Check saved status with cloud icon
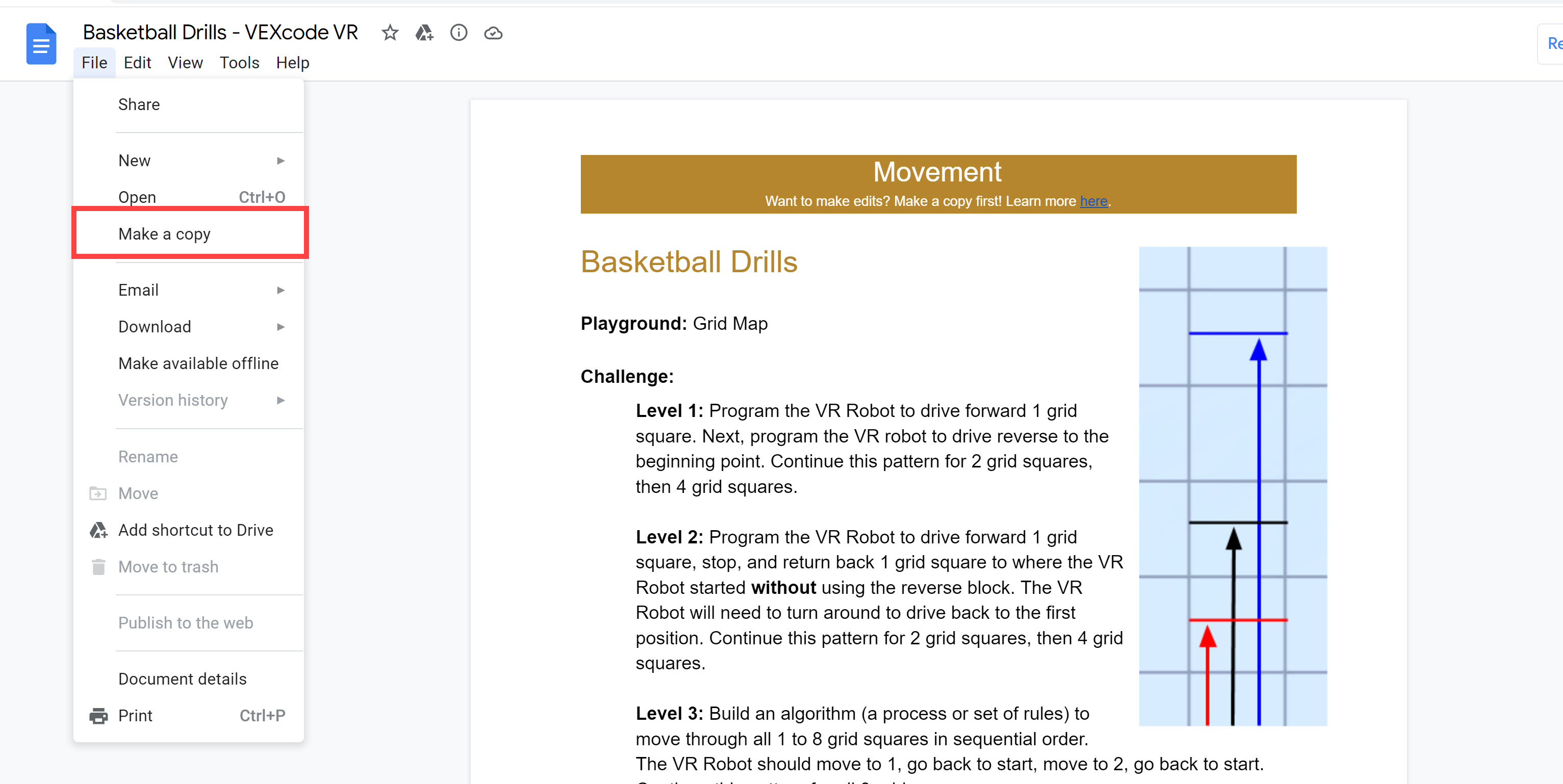 click(493, 33)
